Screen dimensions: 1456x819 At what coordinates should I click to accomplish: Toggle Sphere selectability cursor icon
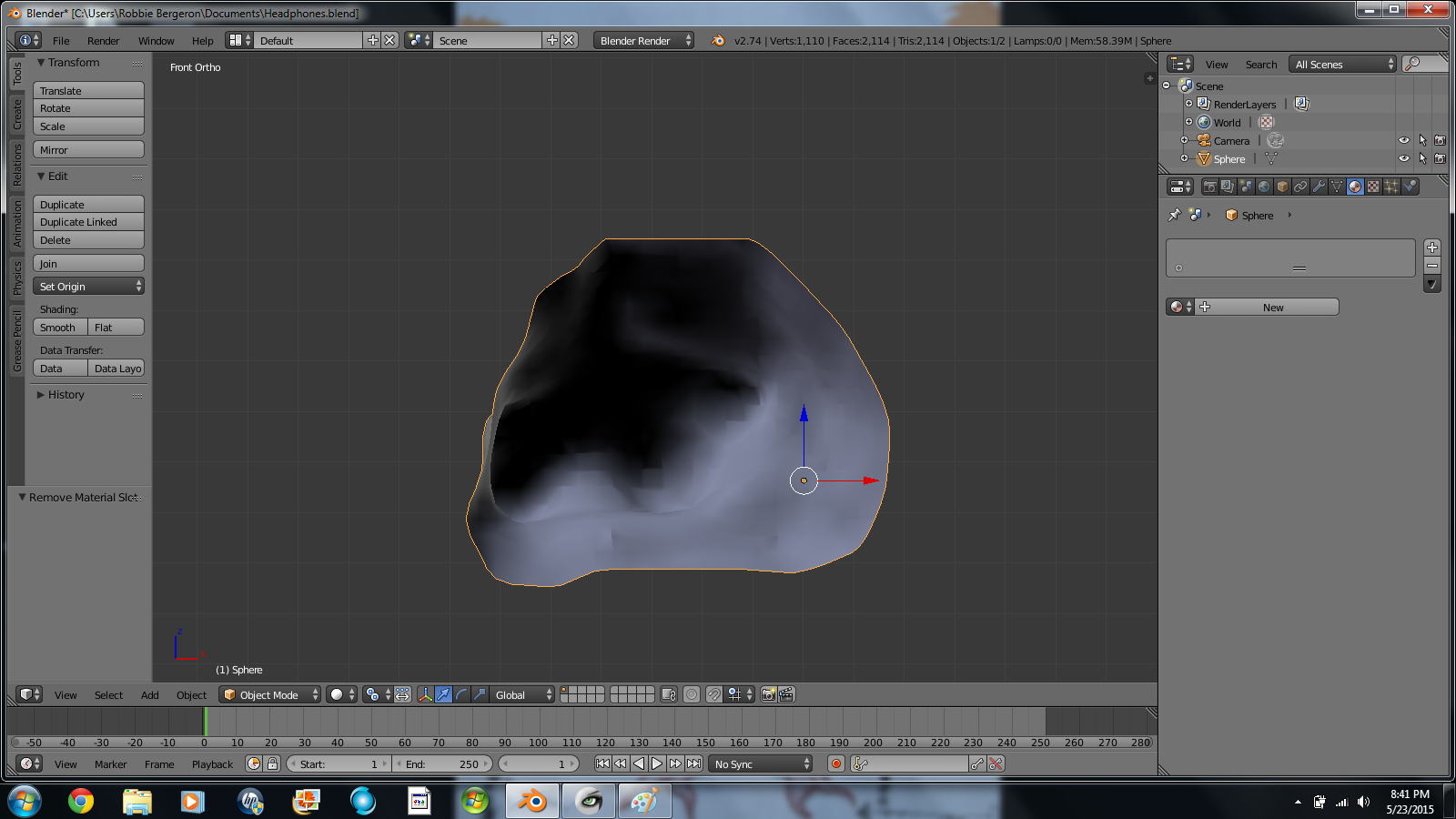(x=1422, y=158)
